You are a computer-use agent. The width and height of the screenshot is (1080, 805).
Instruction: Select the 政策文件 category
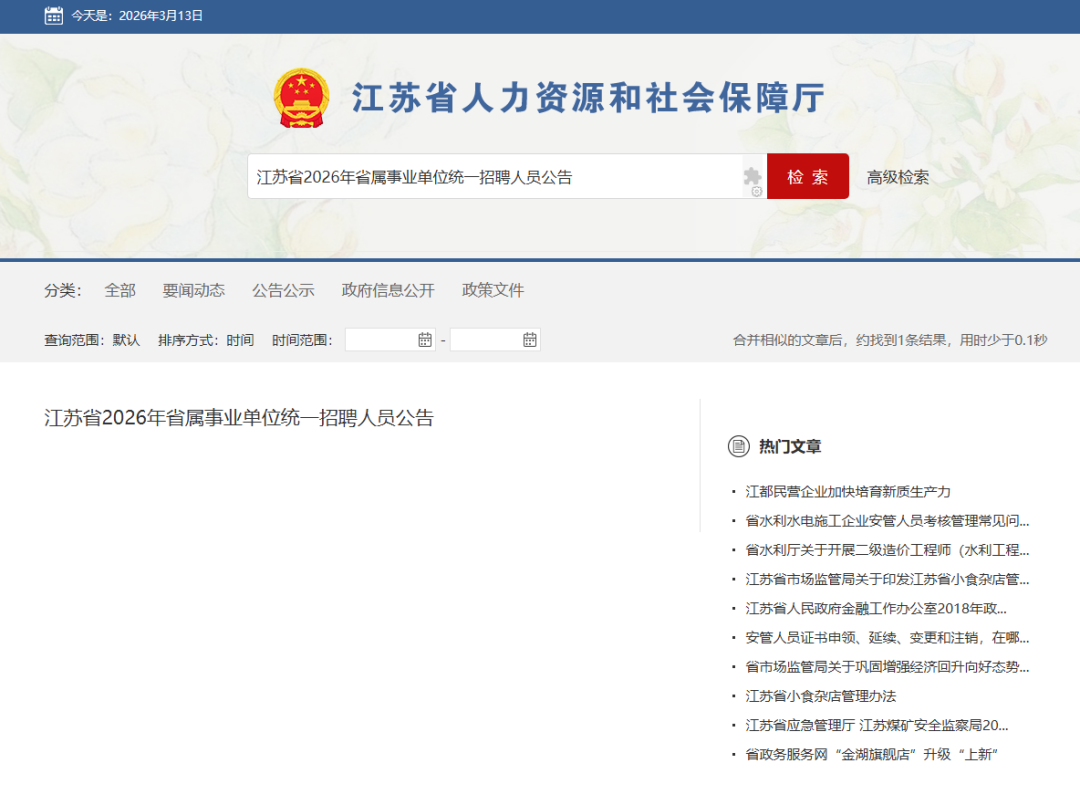click(x=493, y=290)
